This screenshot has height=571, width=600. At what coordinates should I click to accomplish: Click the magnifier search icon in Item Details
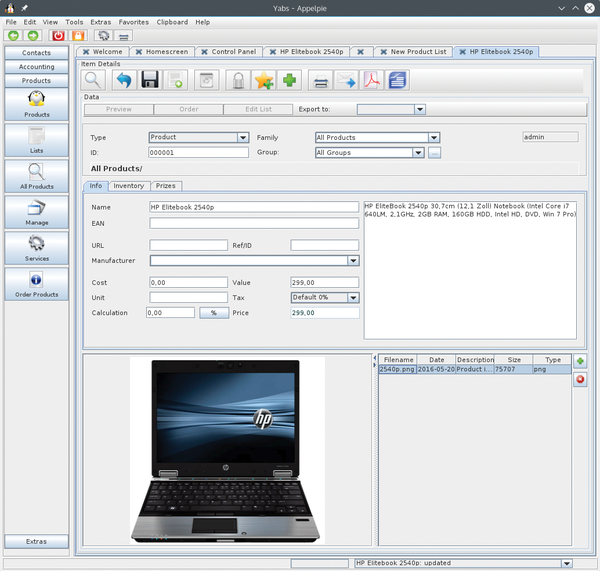click(93, 80)
